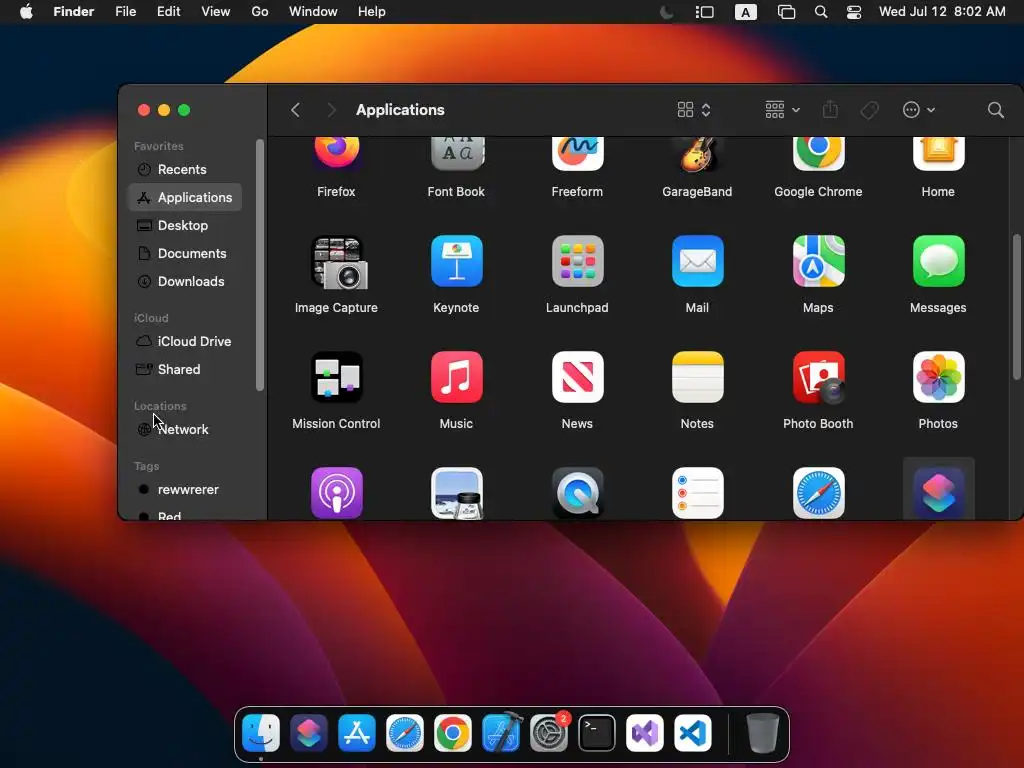Open the Finder menu
The image size is (1024, 768).
(74, 12)
